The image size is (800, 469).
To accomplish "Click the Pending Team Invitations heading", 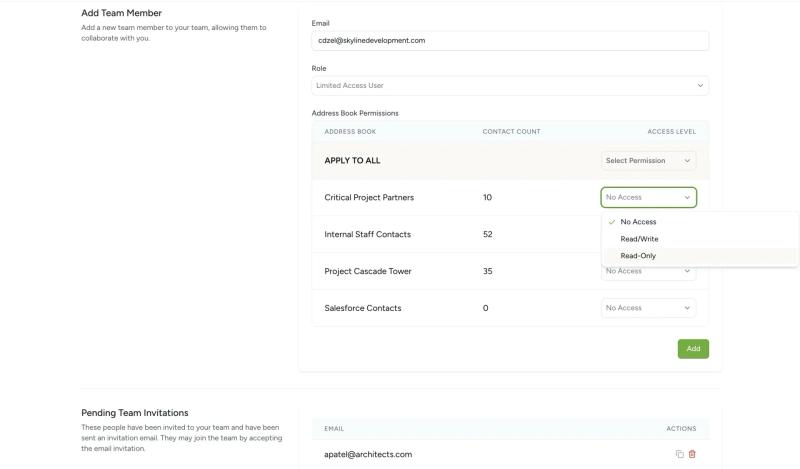I will click(135, 413).
